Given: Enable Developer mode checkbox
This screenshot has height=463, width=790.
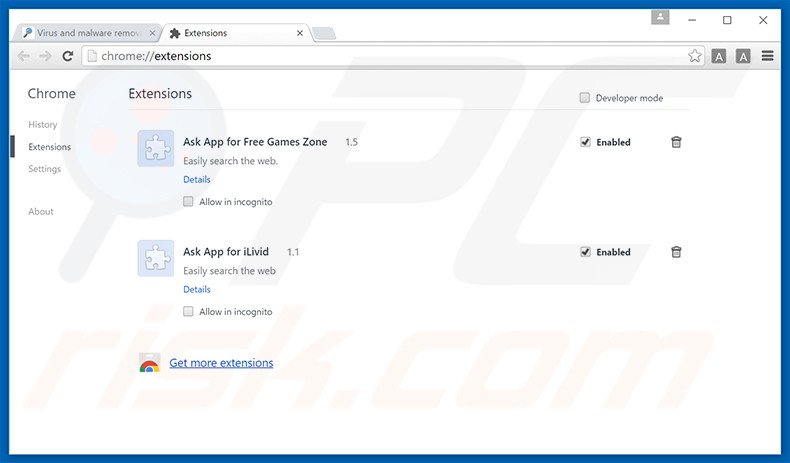Looking at the screenshot, I should point(584,98).
